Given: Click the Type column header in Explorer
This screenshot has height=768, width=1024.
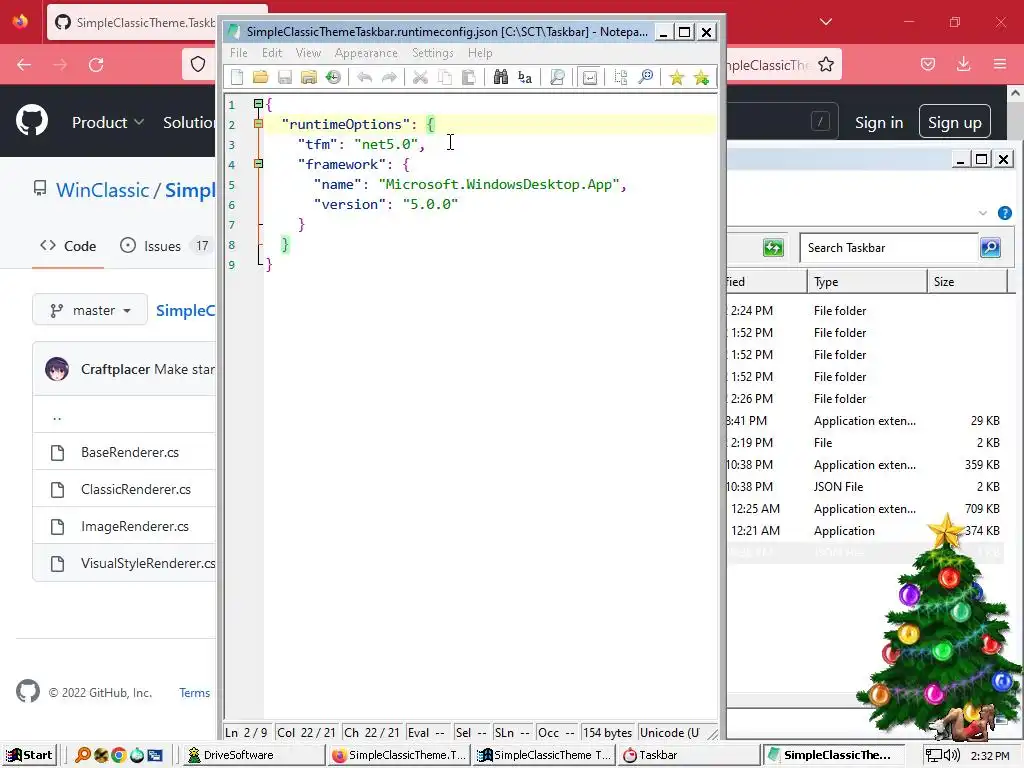Looking at the screenshot, I should pyautogui.click(x=867, y=281).
